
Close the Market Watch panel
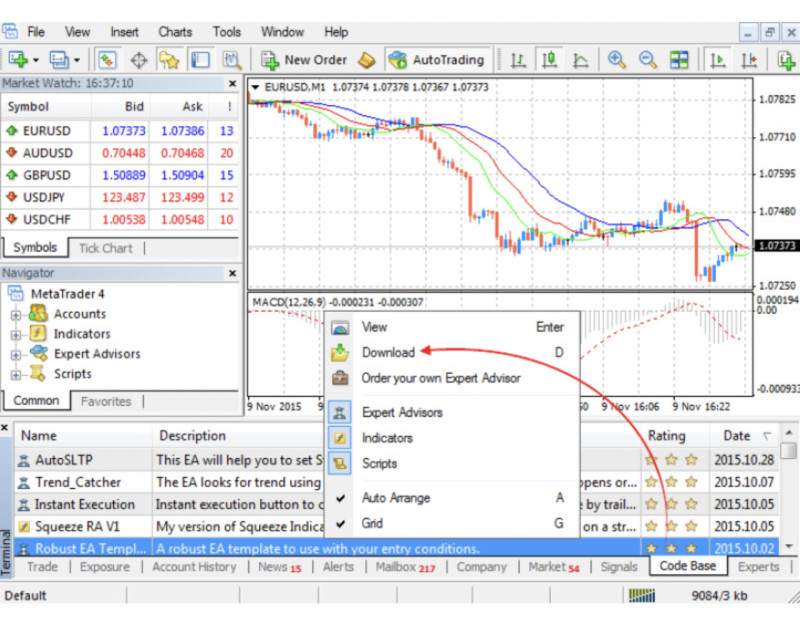pos(232,83)
